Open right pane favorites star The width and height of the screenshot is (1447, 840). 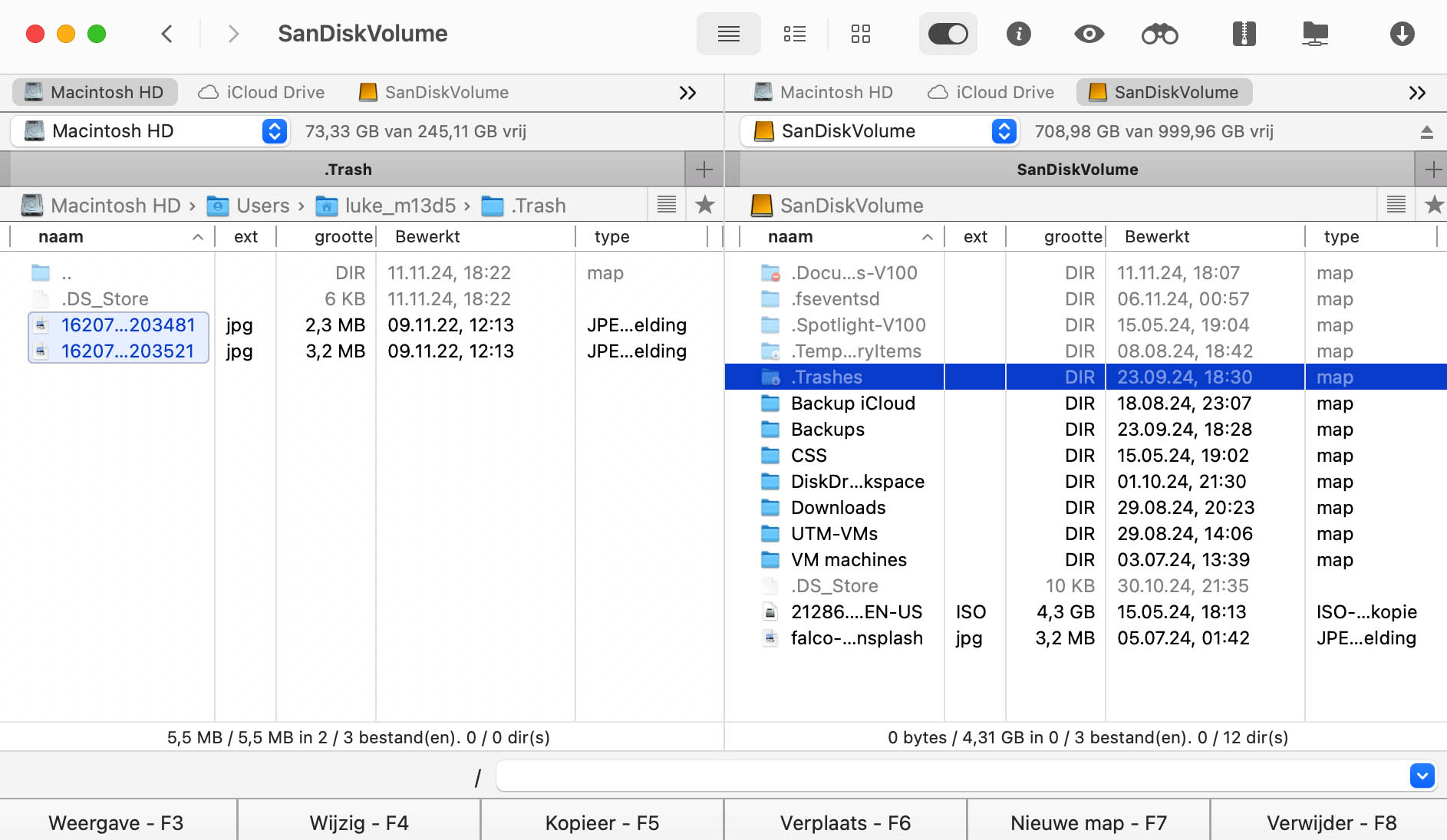[x=1433, y=205]
